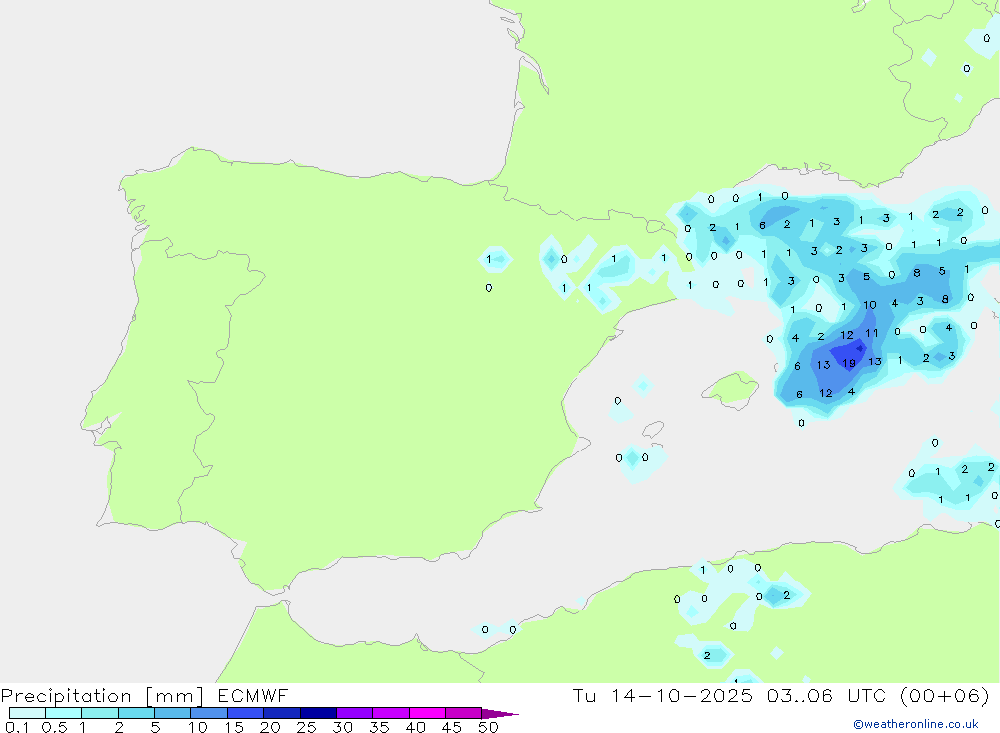
Task: Select the 5 to 10 mm legend swatch
Action: pyautogui.click(x=173, y=713)
